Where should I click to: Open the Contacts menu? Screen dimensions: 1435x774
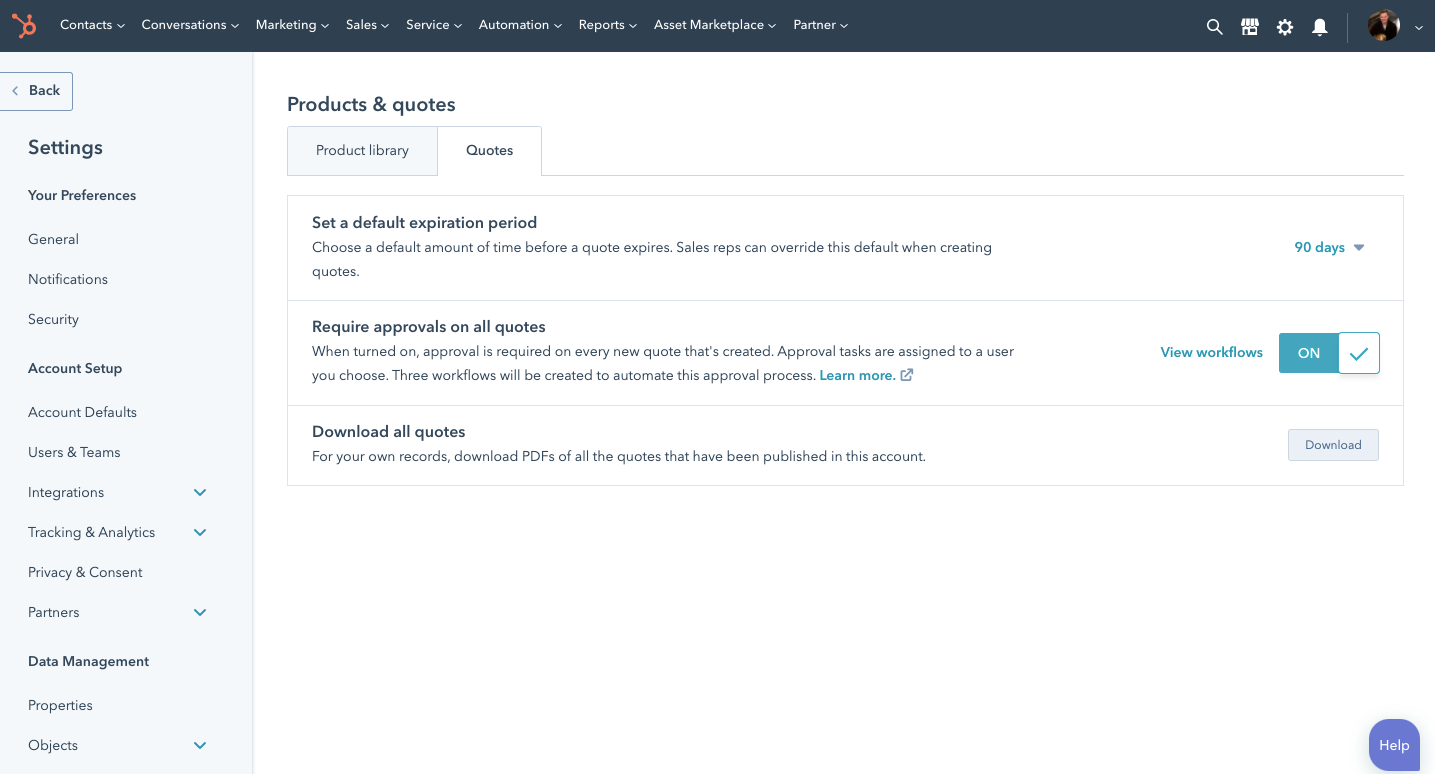pos(92,25)
